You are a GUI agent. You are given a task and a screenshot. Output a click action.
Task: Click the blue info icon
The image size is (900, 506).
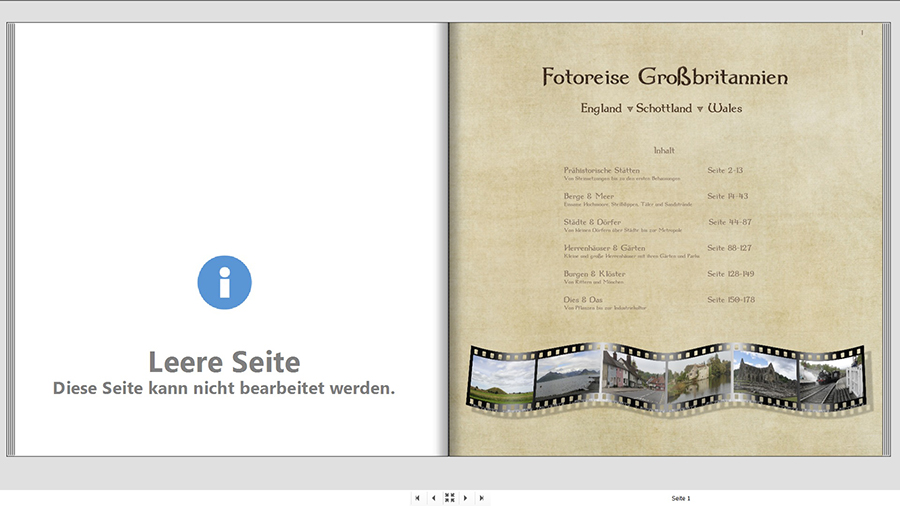click(224, 283)
